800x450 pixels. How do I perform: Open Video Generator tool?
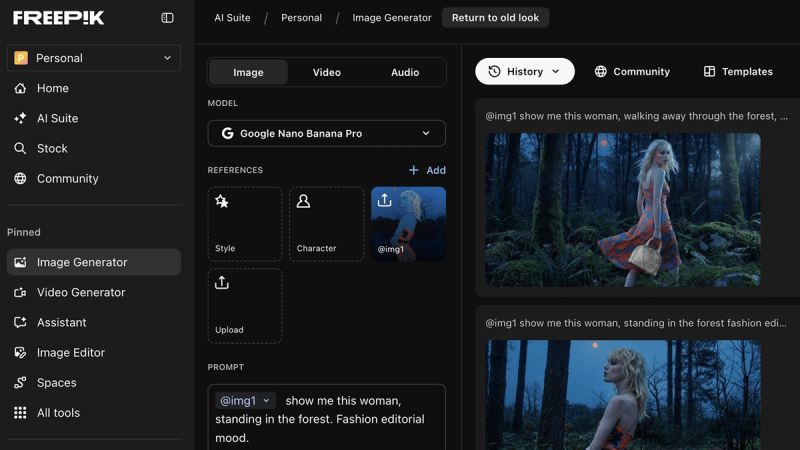tap(81, 292)
